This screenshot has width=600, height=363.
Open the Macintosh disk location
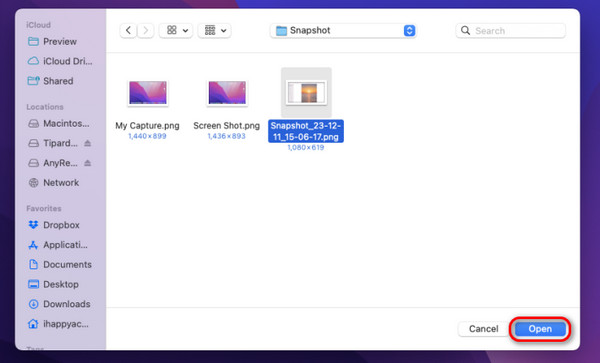click(x=60, y=124)
